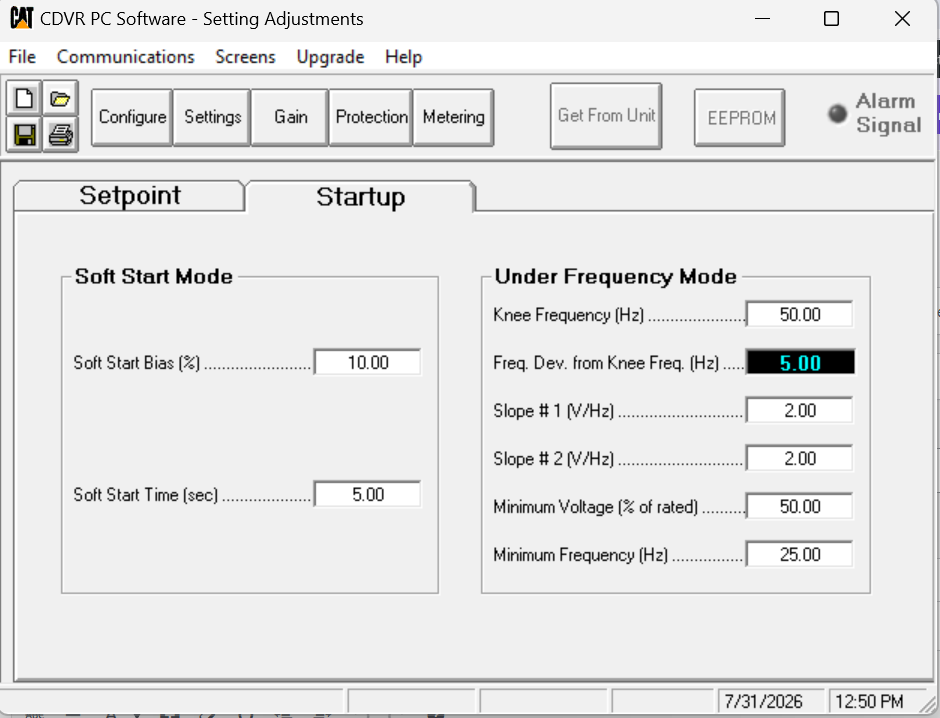Viewport: 940px width, 718px height.
Task: Close the CDVR PC Software window
Action: [902, 19]
